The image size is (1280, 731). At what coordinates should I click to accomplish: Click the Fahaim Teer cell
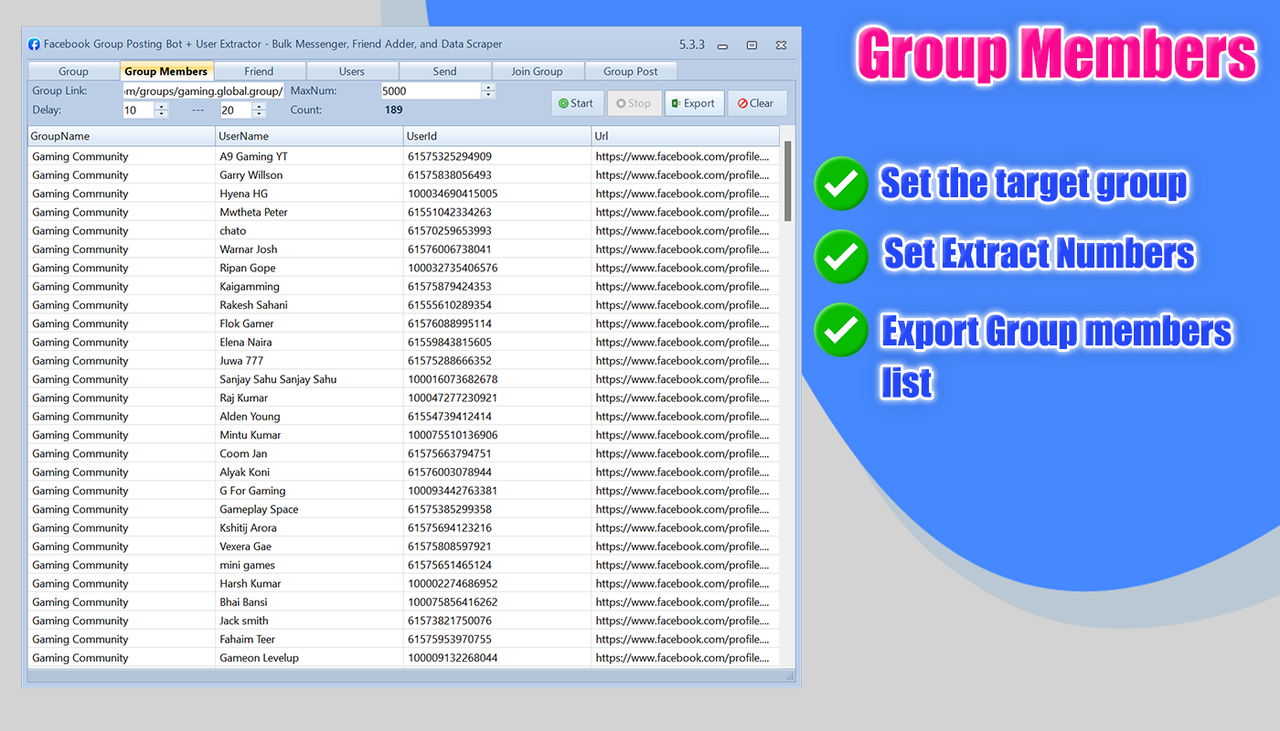coord(309,639)
